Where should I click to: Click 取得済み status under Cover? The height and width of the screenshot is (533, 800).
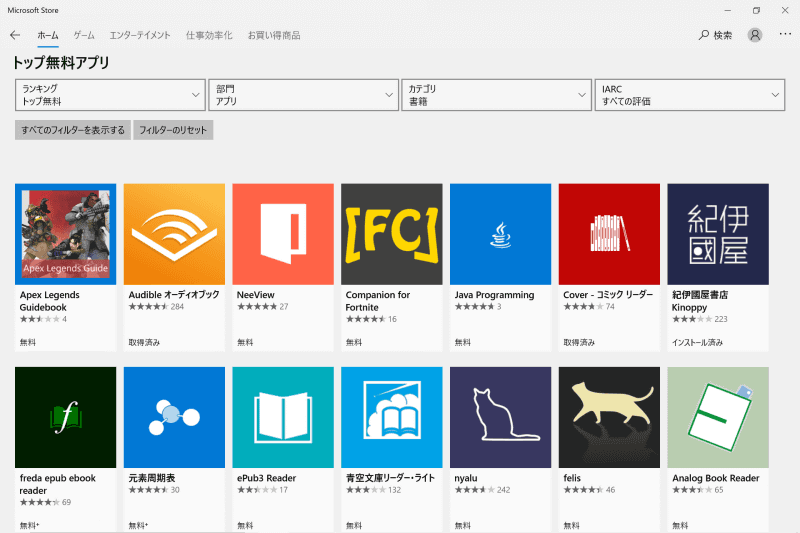[x=579, y=342]
